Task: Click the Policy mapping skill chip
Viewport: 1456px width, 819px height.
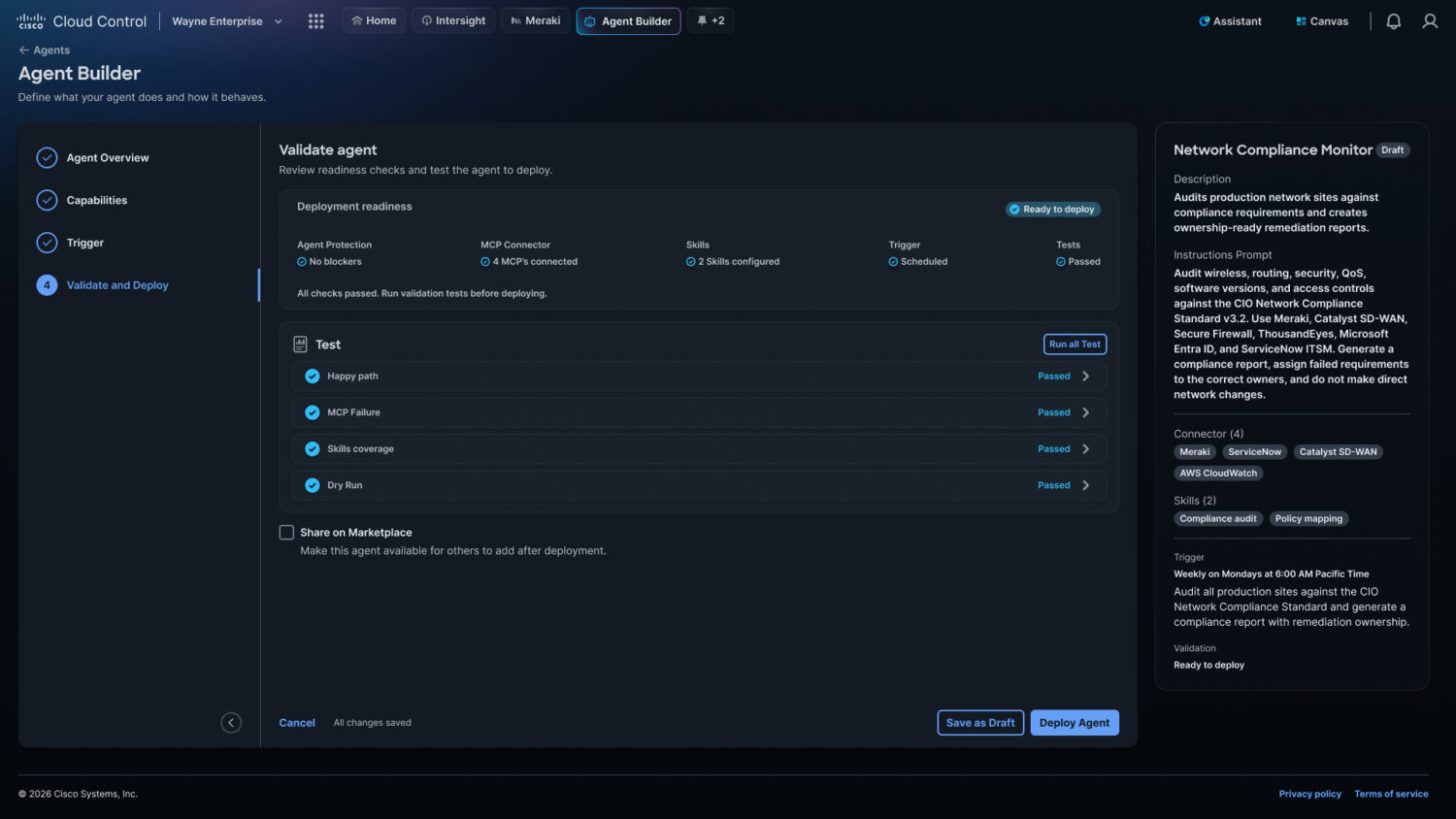Action: coord(1309,519)
